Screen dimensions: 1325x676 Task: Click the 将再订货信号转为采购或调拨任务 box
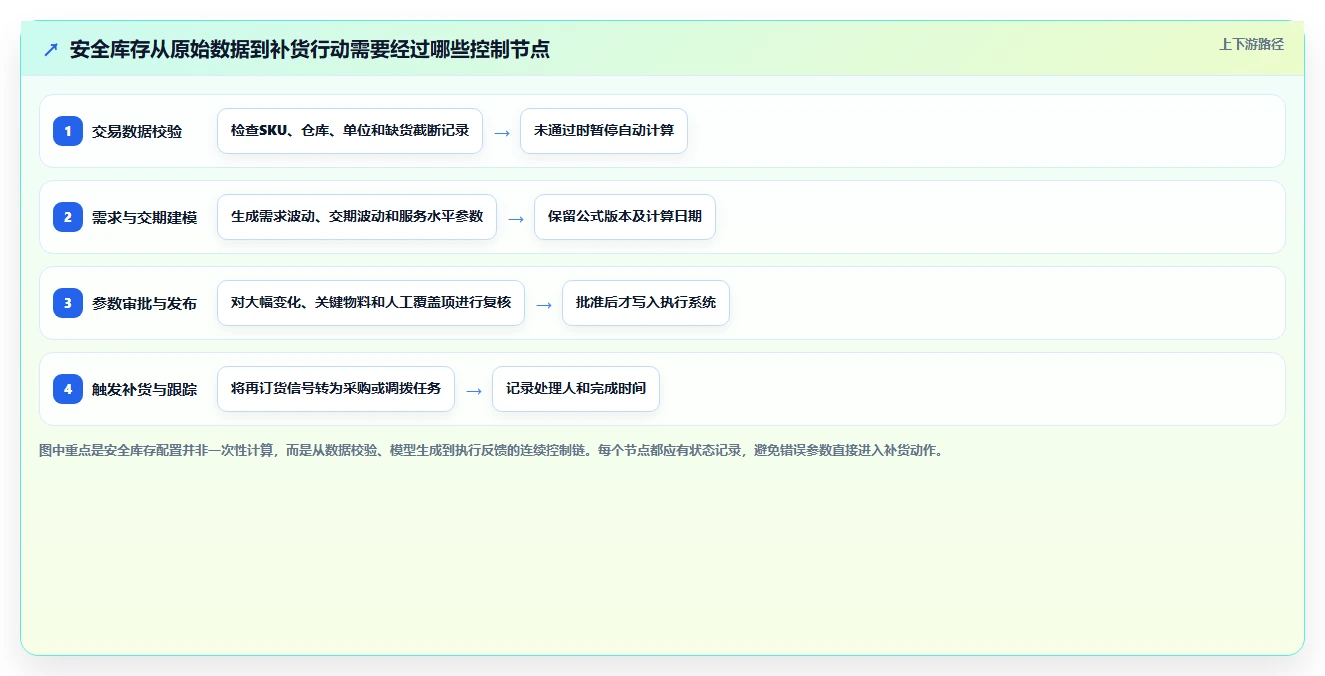[x=336, y=389]
